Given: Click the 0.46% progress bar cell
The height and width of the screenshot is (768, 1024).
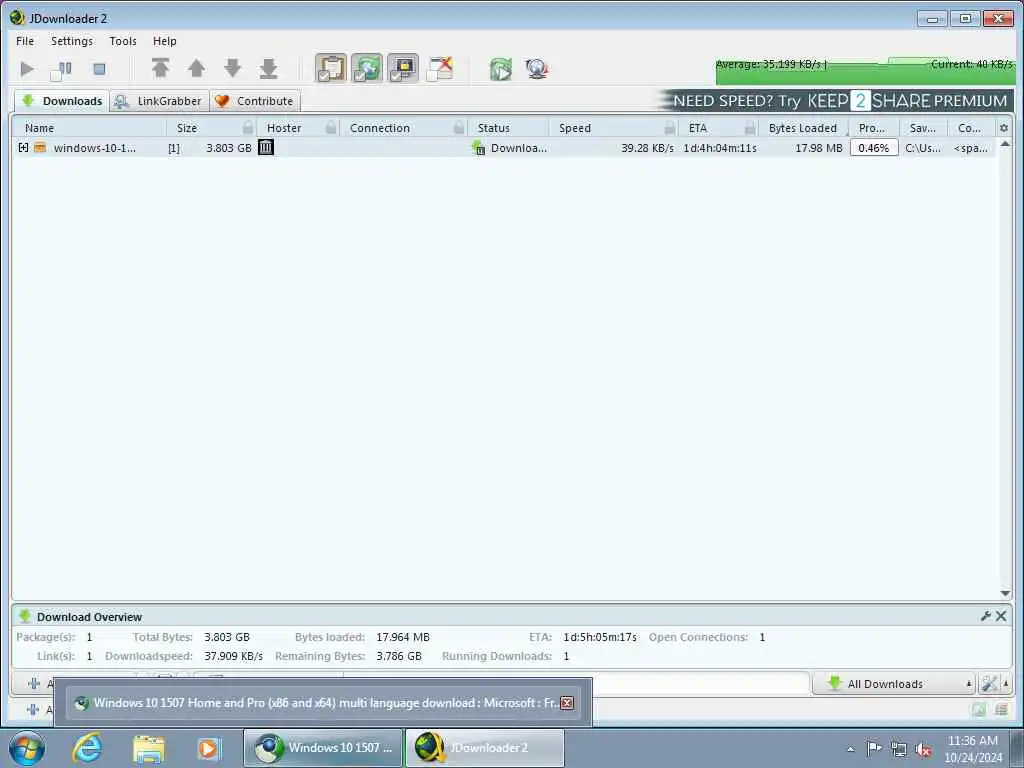Looking at the screenshot, I should pyautogui.click(x=874, y=148).
